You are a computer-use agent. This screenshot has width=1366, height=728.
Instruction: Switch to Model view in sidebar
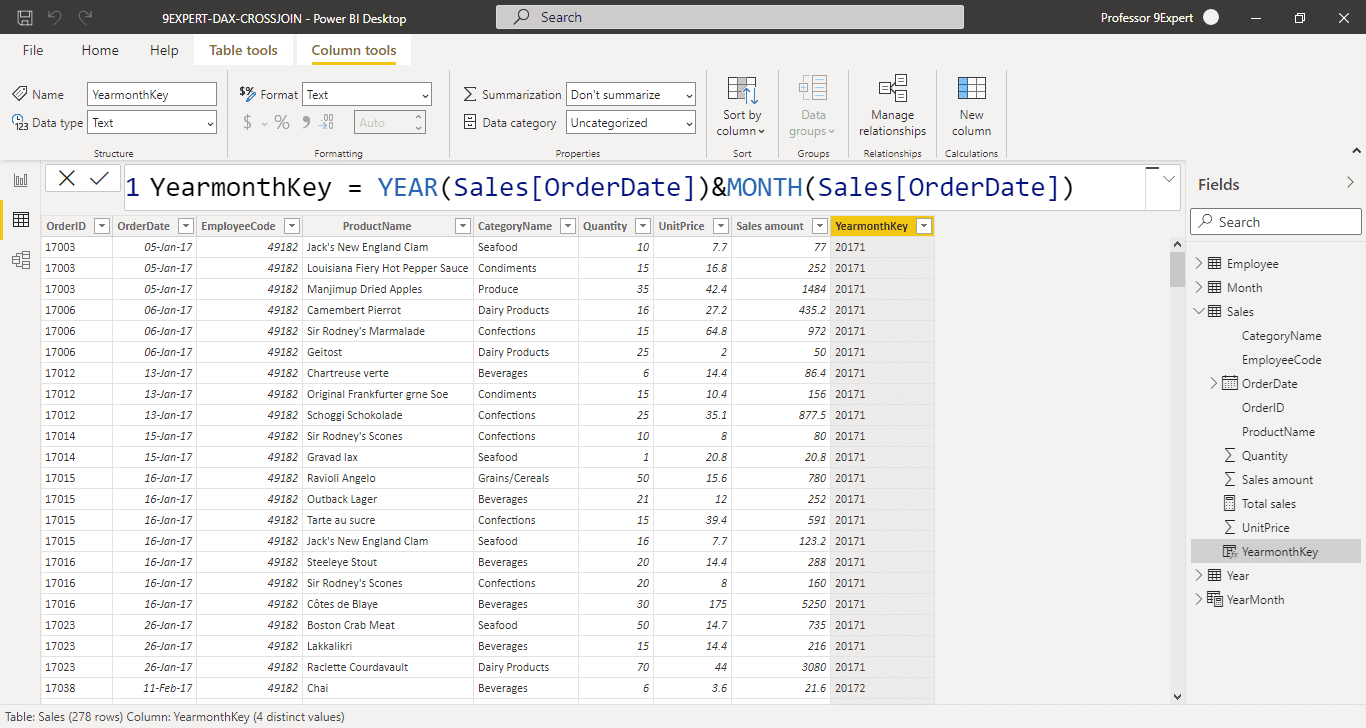[x=20, y=260]
